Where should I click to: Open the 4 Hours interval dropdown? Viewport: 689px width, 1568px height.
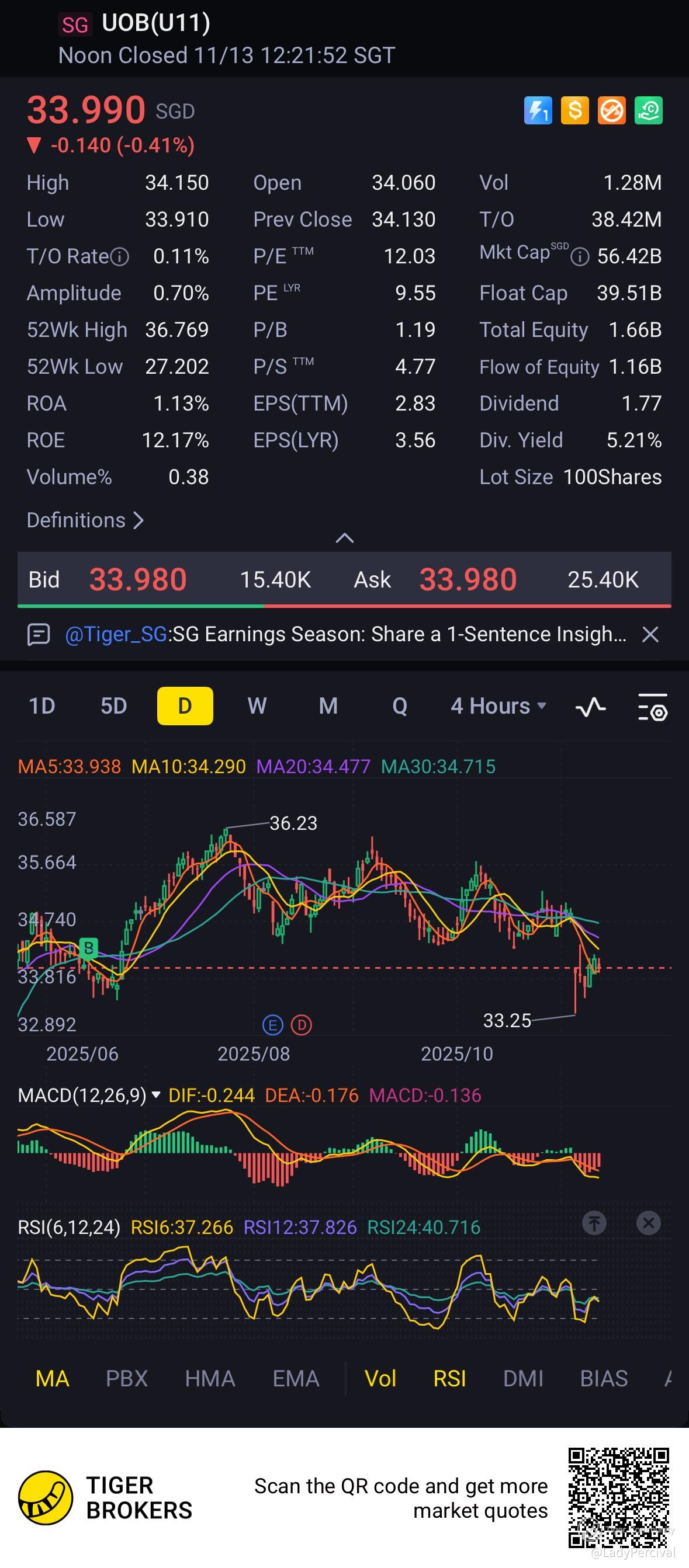498,706
